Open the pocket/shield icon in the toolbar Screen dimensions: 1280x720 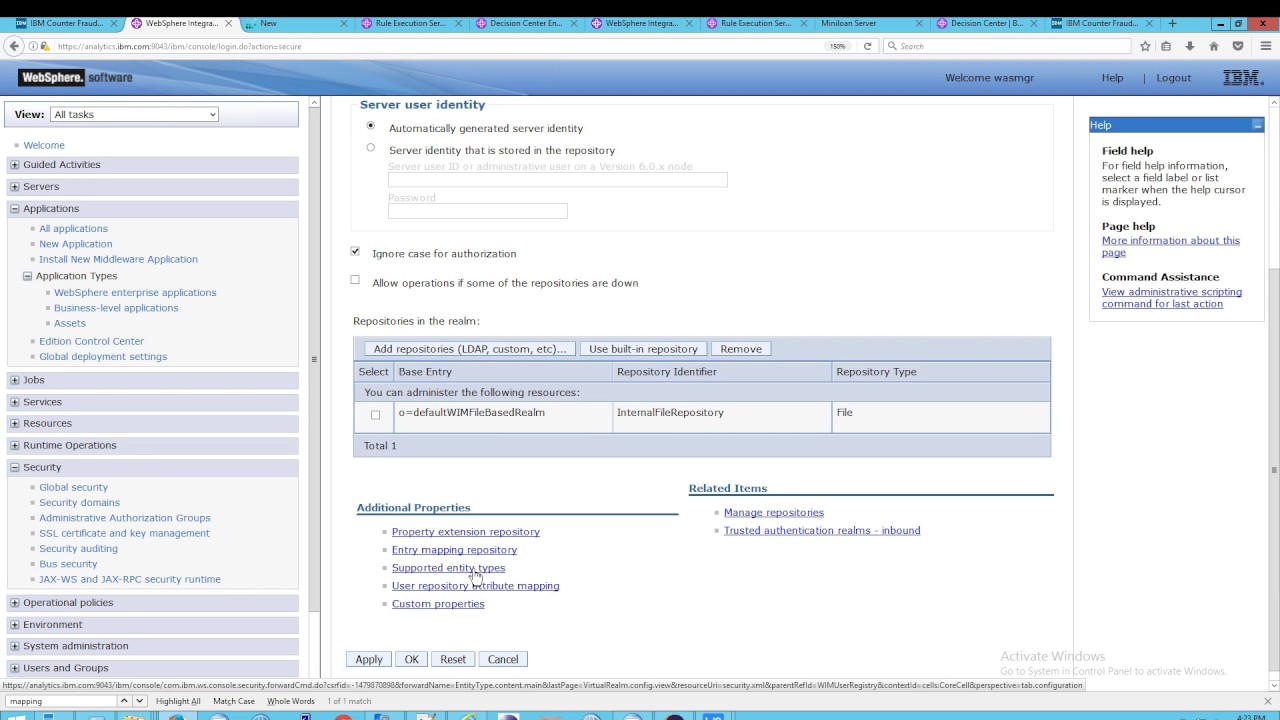point(1238,46)
